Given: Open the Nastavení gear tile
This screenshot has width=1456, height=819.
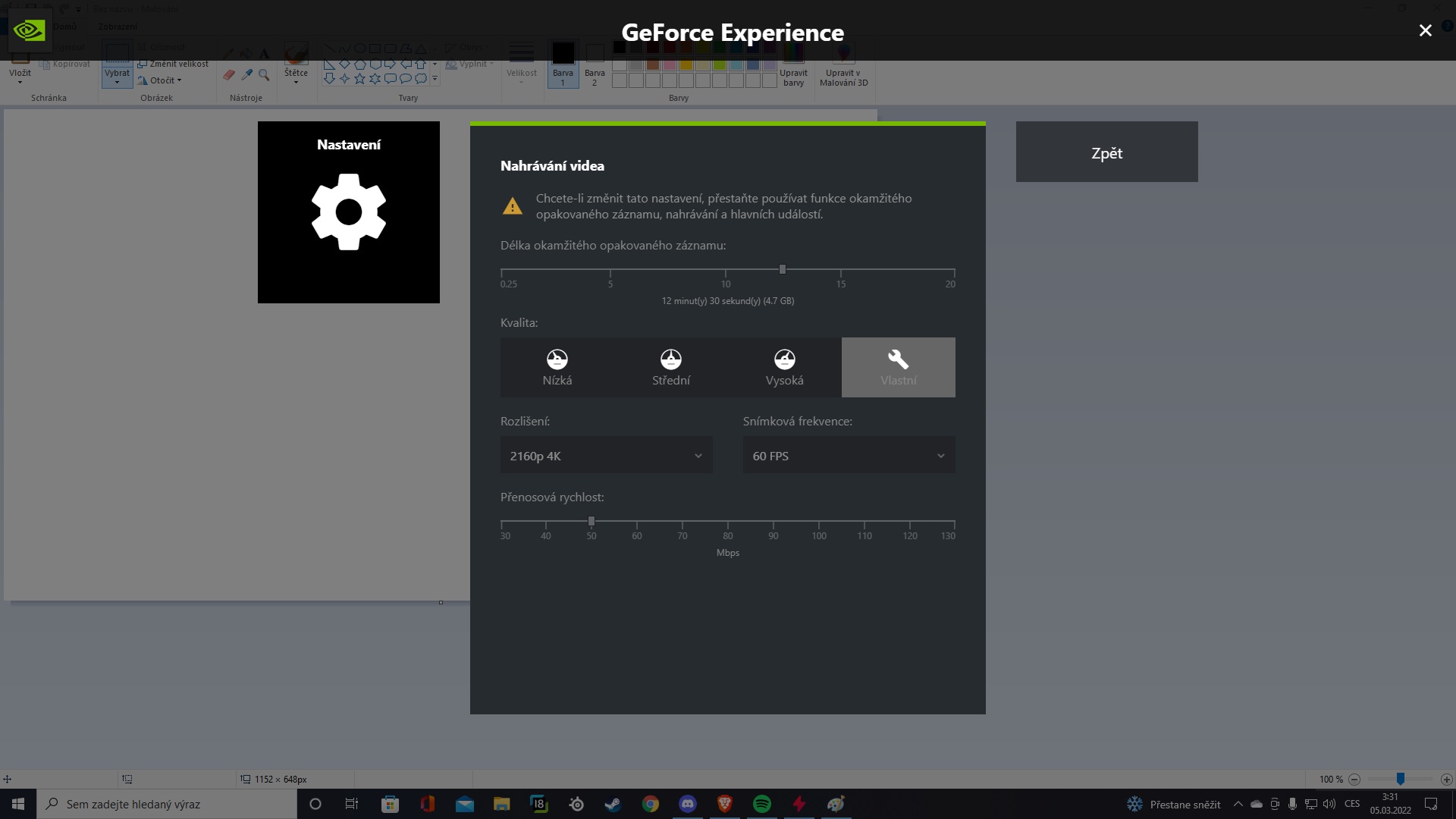Looking at the screenshot, I should pos(349,212).
